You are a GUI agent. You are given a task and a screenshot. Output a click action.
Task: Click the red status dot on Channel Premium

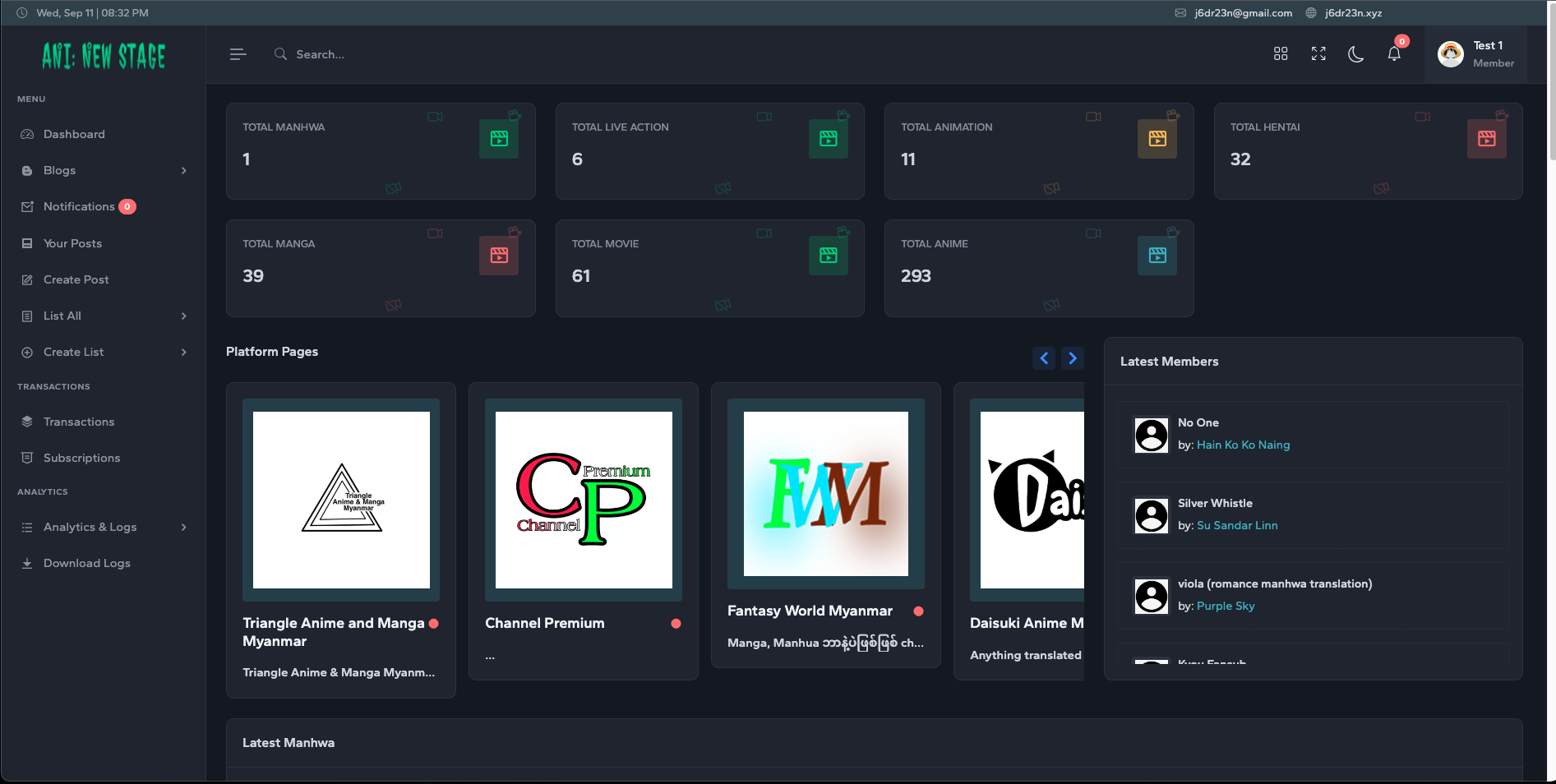tap(676, 624)
